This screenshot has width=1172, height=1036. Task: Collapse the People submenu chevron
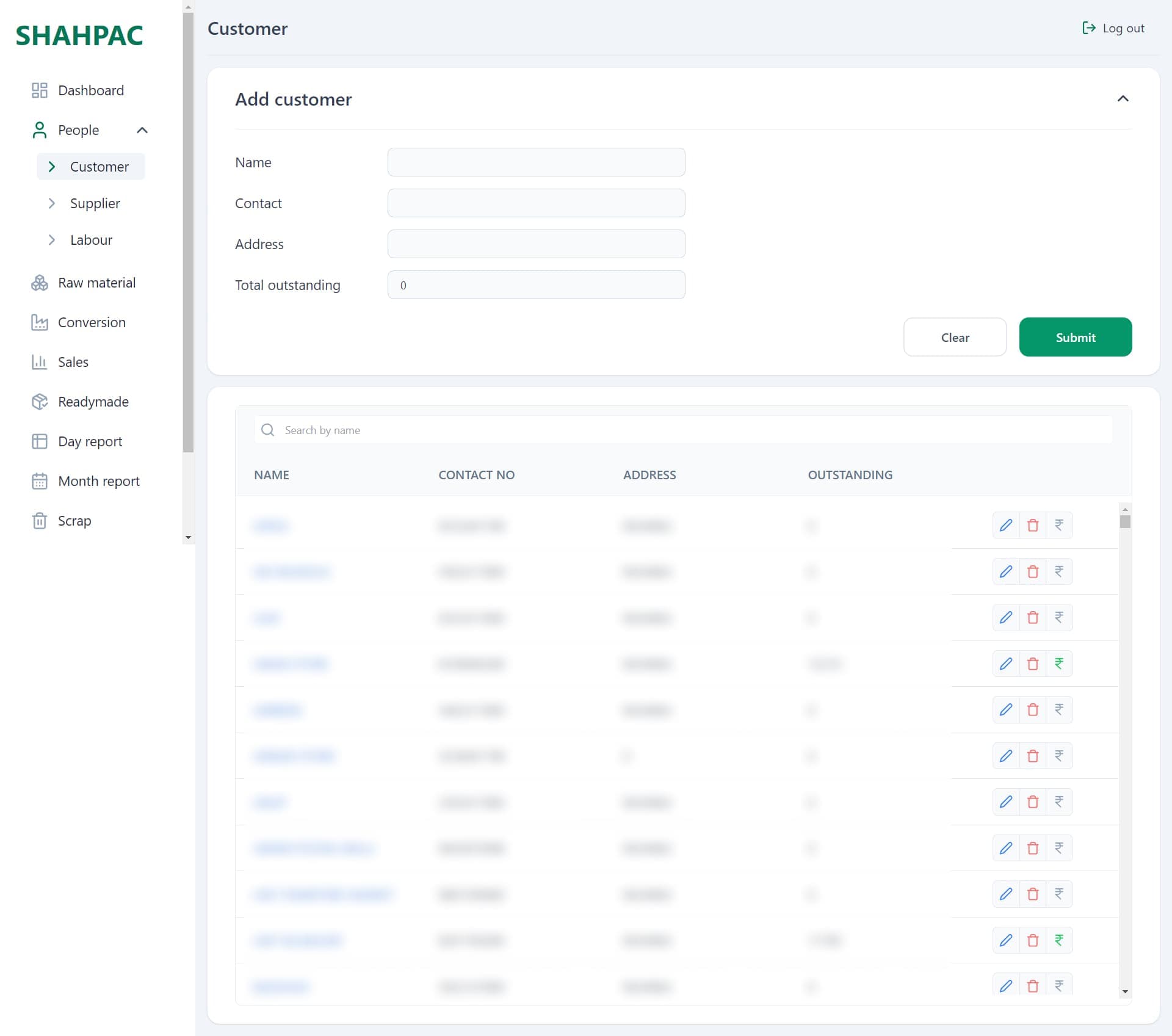[142, 130]
